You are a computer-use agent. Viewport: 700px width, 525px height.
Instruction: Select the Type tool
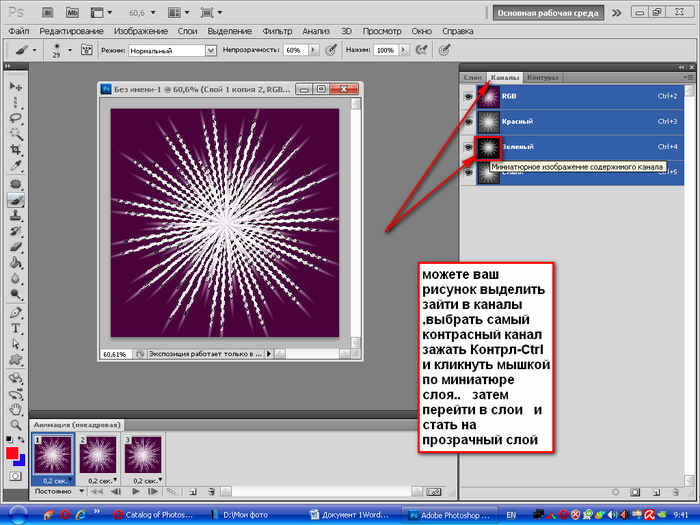[x=16, y=328]
